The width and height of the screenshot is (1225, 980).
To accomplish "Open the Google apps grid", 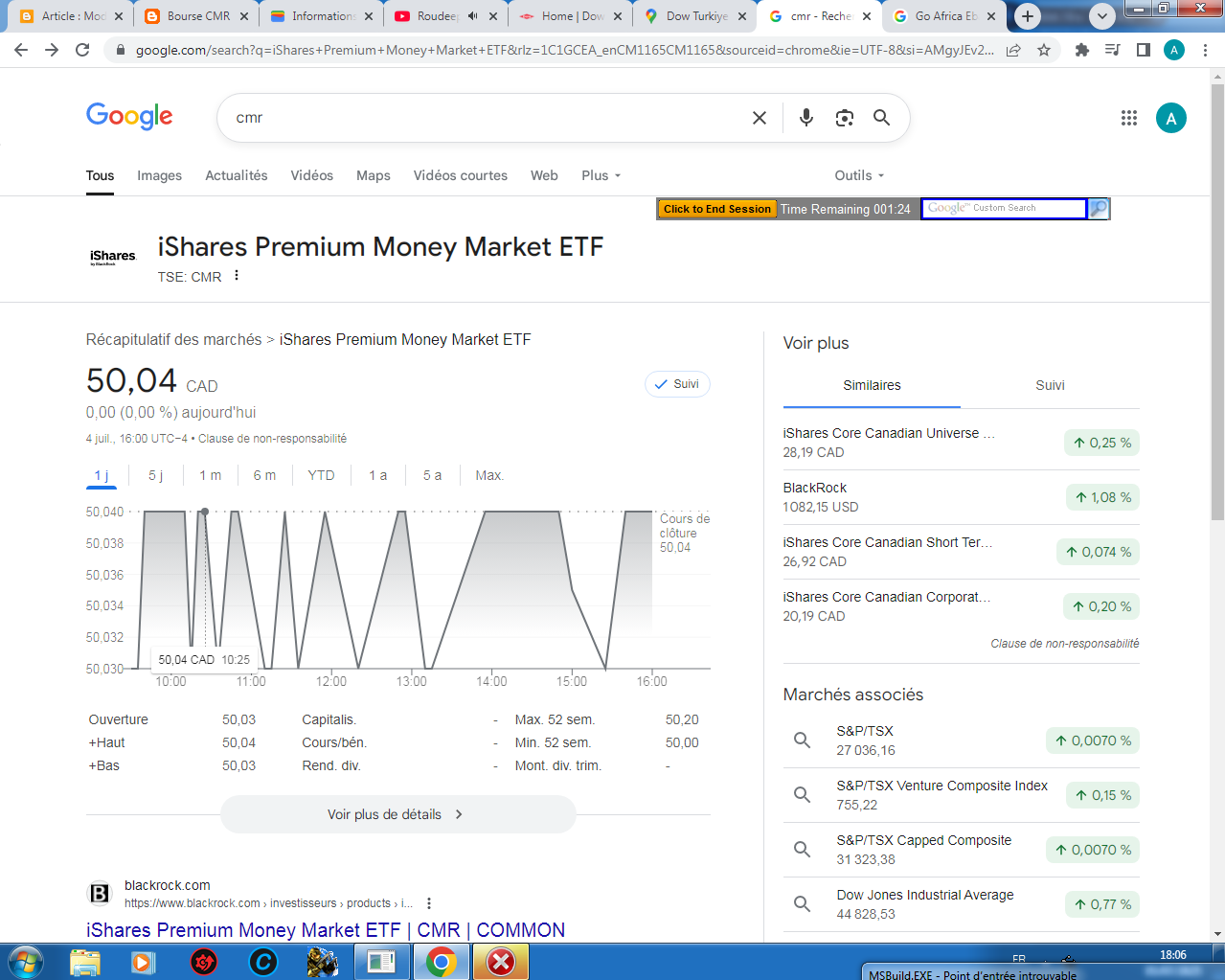I will click(1129, 118).
